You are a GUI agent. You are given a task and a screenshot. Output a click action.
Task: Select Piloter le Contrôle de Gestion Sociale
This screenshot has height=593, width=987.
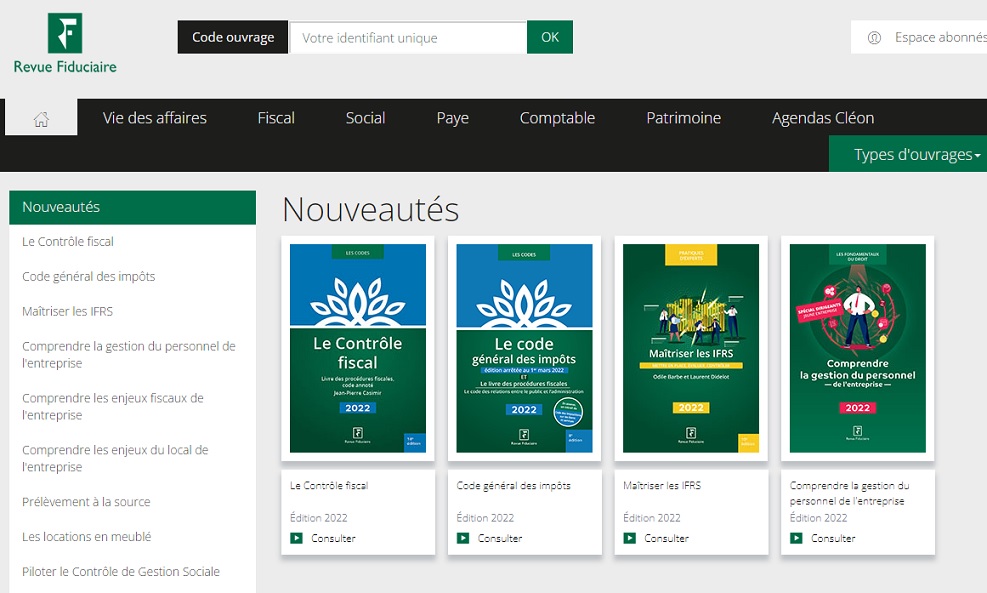(x=121, y=572)
